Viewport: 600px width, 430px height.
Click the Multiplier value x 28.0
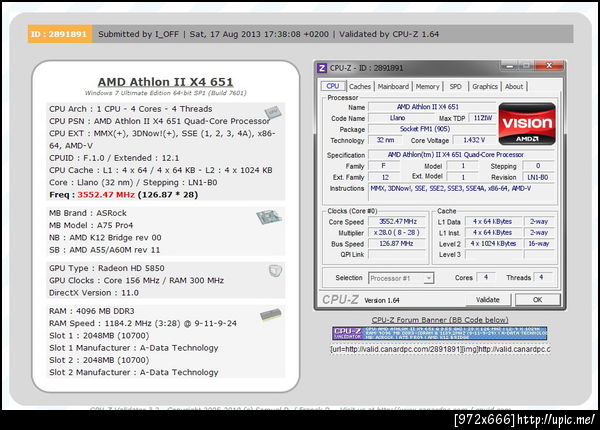point(397,233)
